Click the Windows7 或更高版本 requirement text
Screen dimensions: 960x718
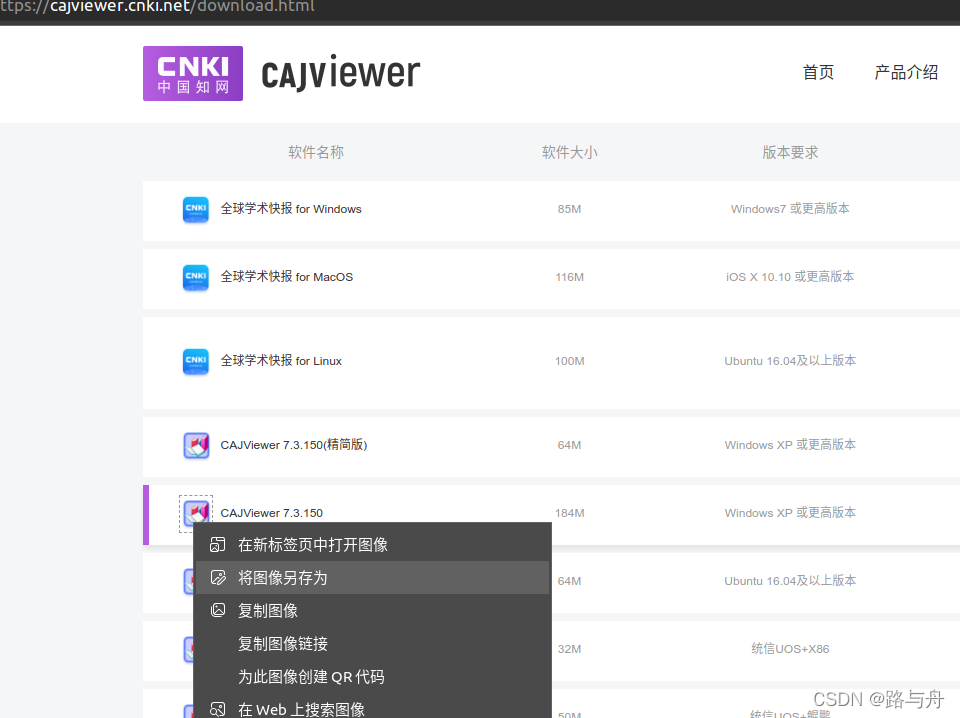point(790,209)
